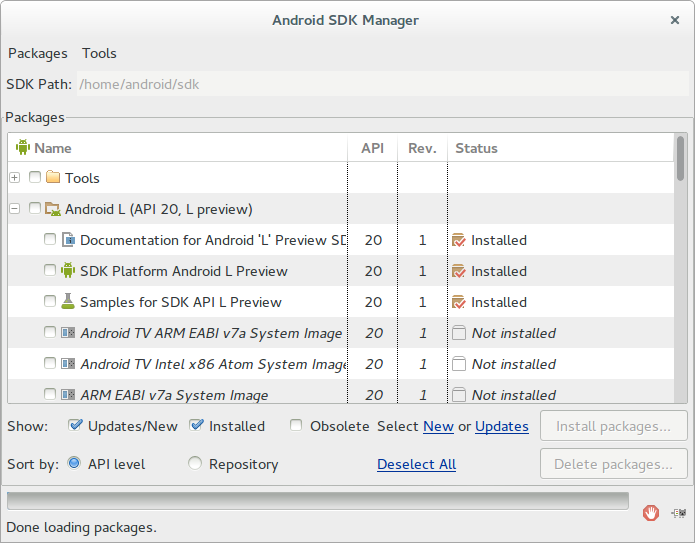Click the Deselect All link

pos(416,464)
